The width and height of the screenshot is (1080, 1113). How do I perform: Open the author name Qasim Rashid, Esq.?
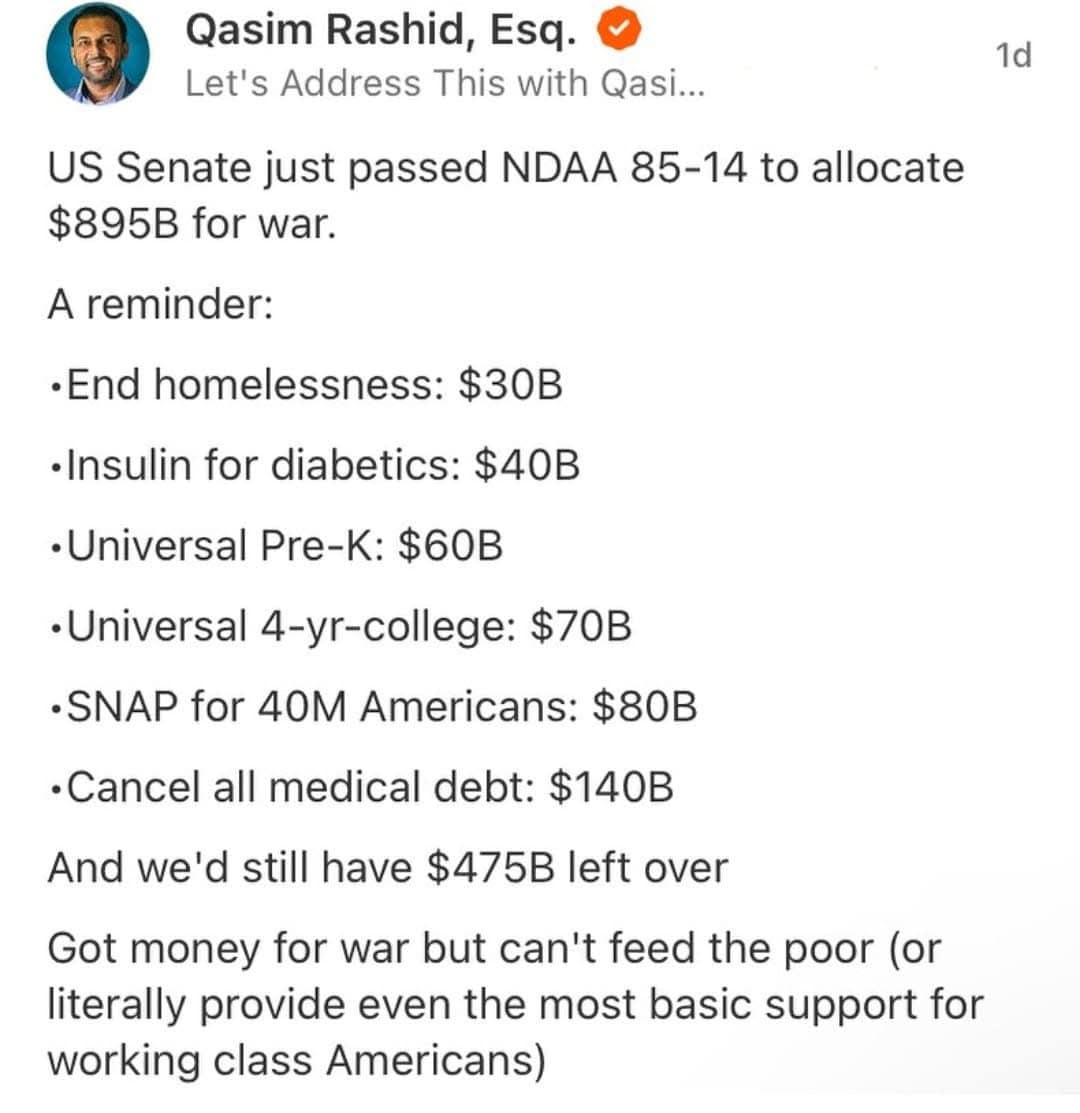[x=381, y=31]
